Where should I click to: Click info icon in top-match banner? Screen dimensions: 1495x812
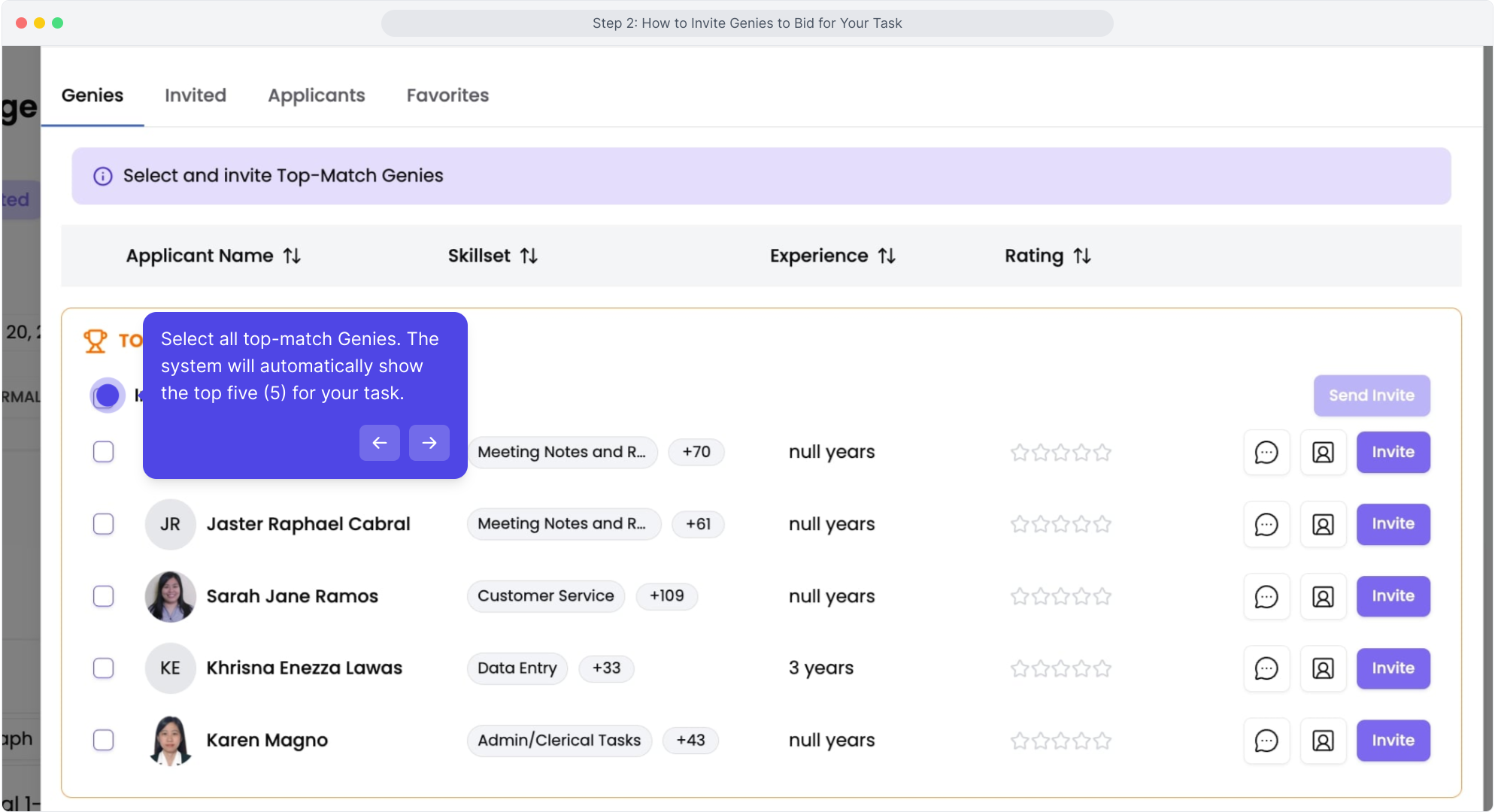click(103, 176)
